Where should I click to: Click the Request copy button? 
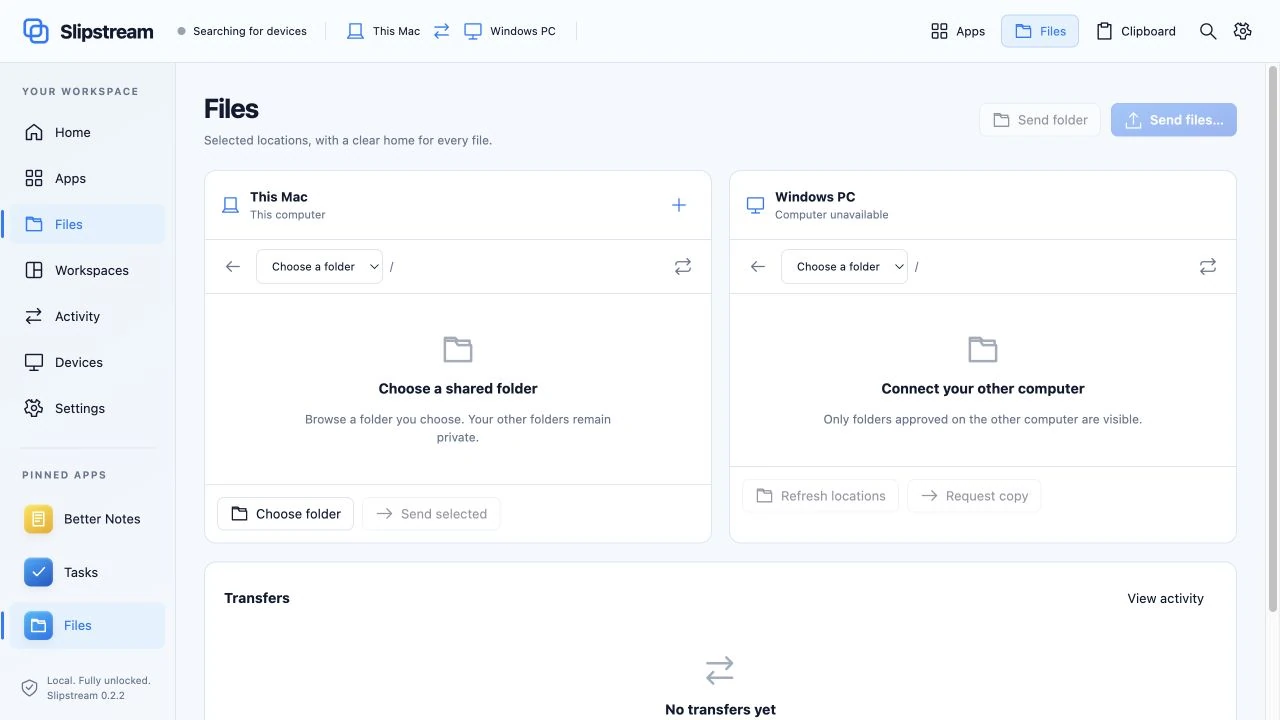pos(974,496)
